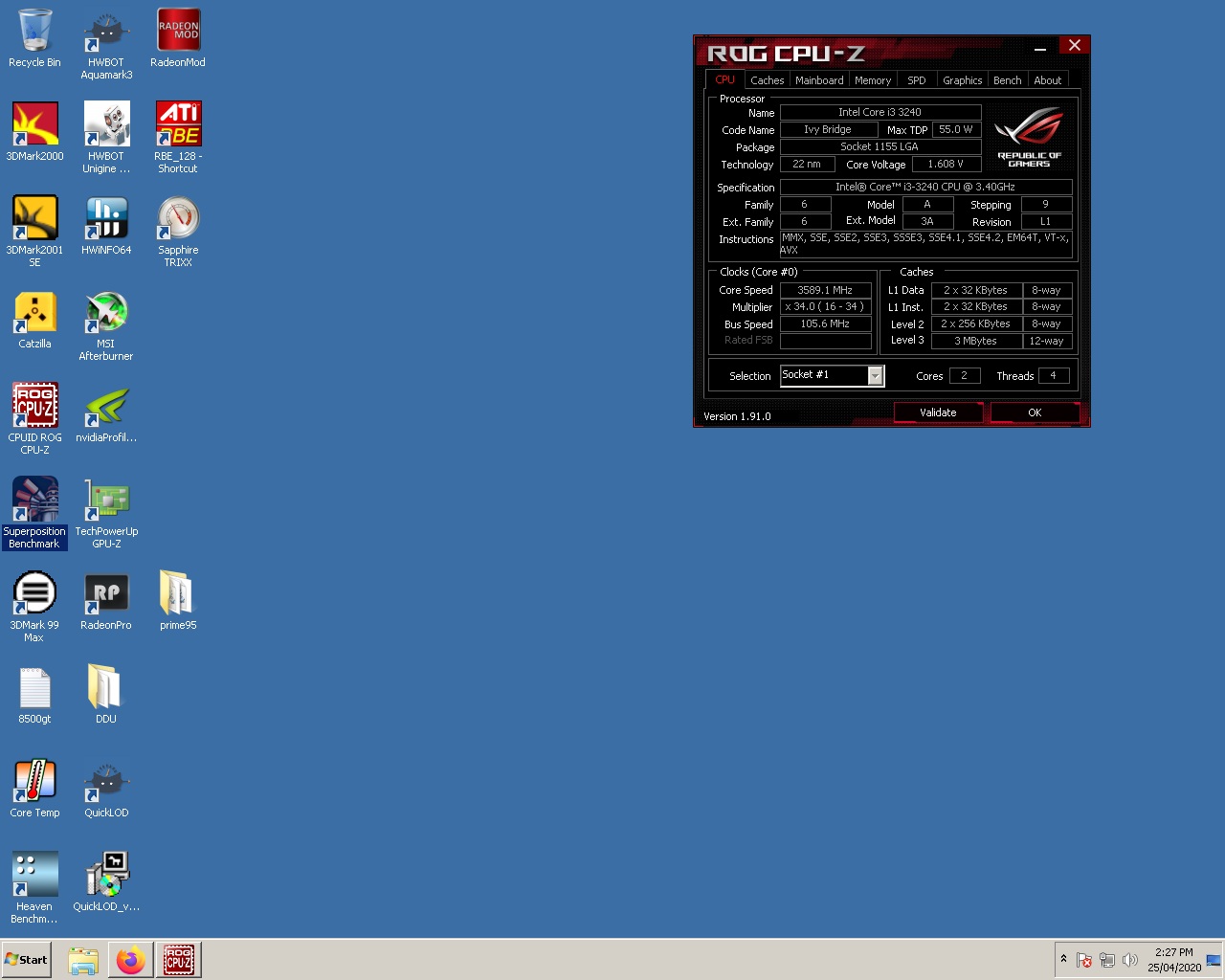Launch HWBOT Aquamark3 shortcut

[106, 44]
